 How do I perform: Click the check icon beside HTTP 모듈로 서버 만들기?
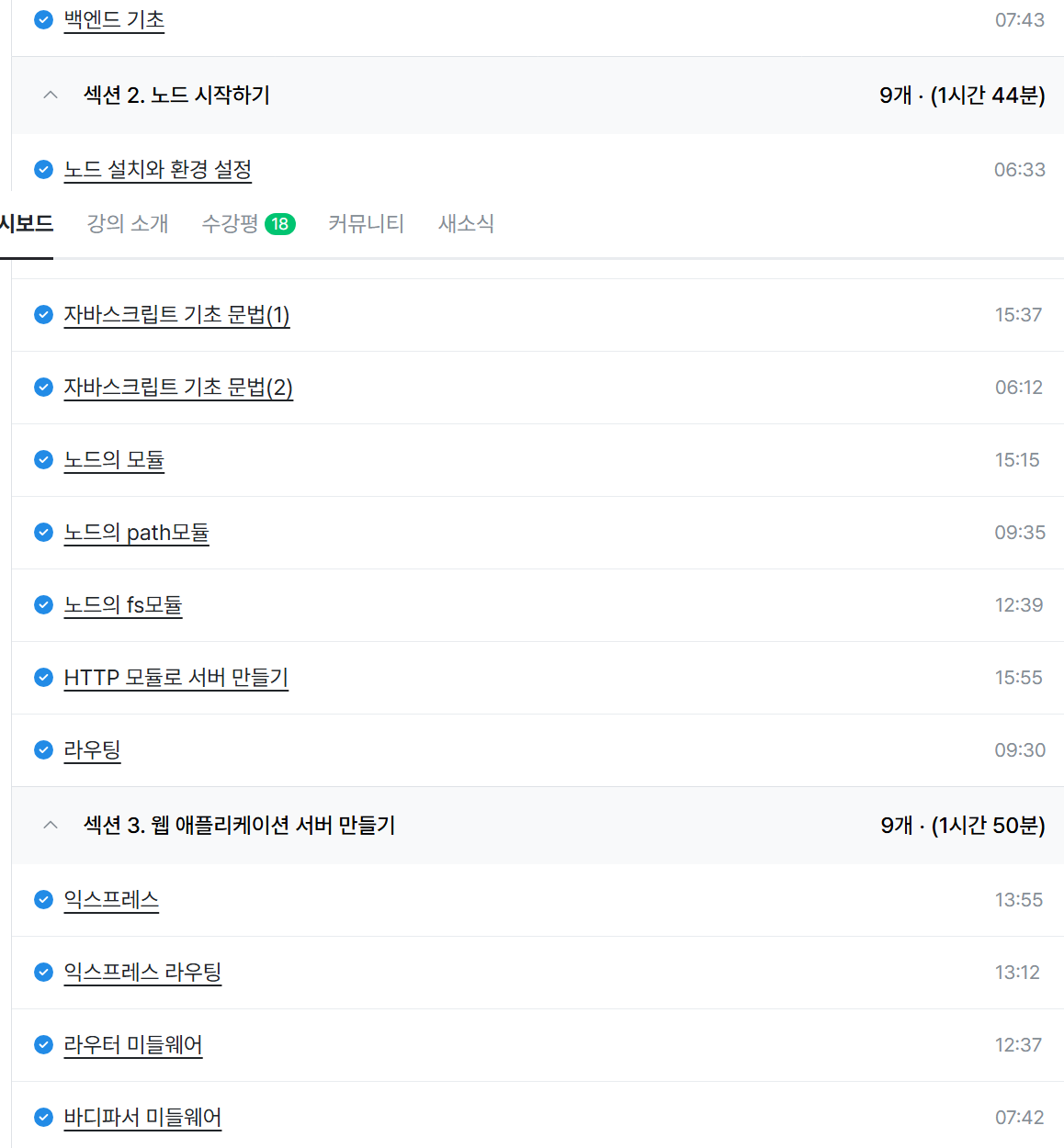(x=43, y=677)
